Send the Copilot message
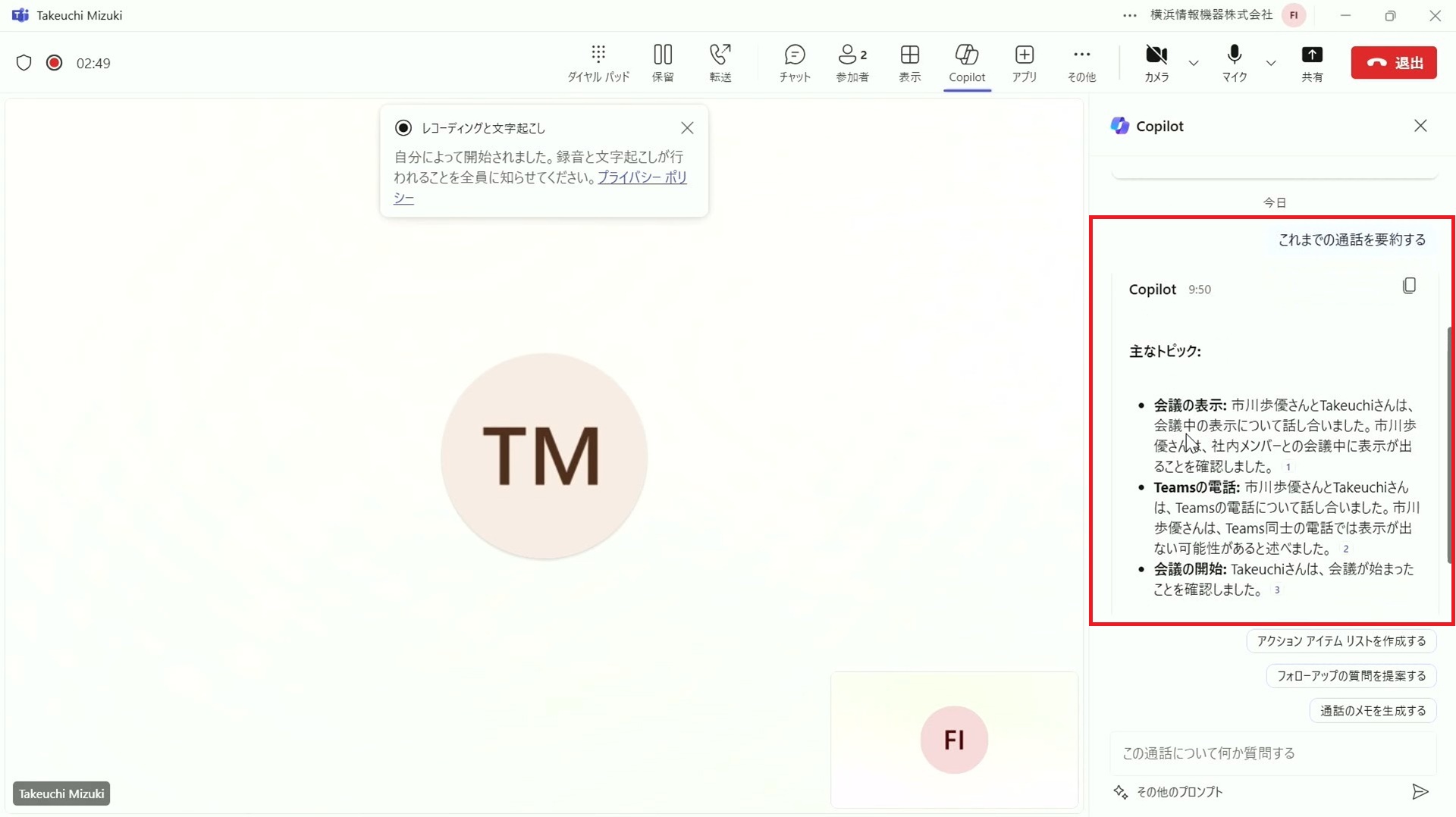The width and height of the screenshot is (1456, 817). (x=1420, y=792)
